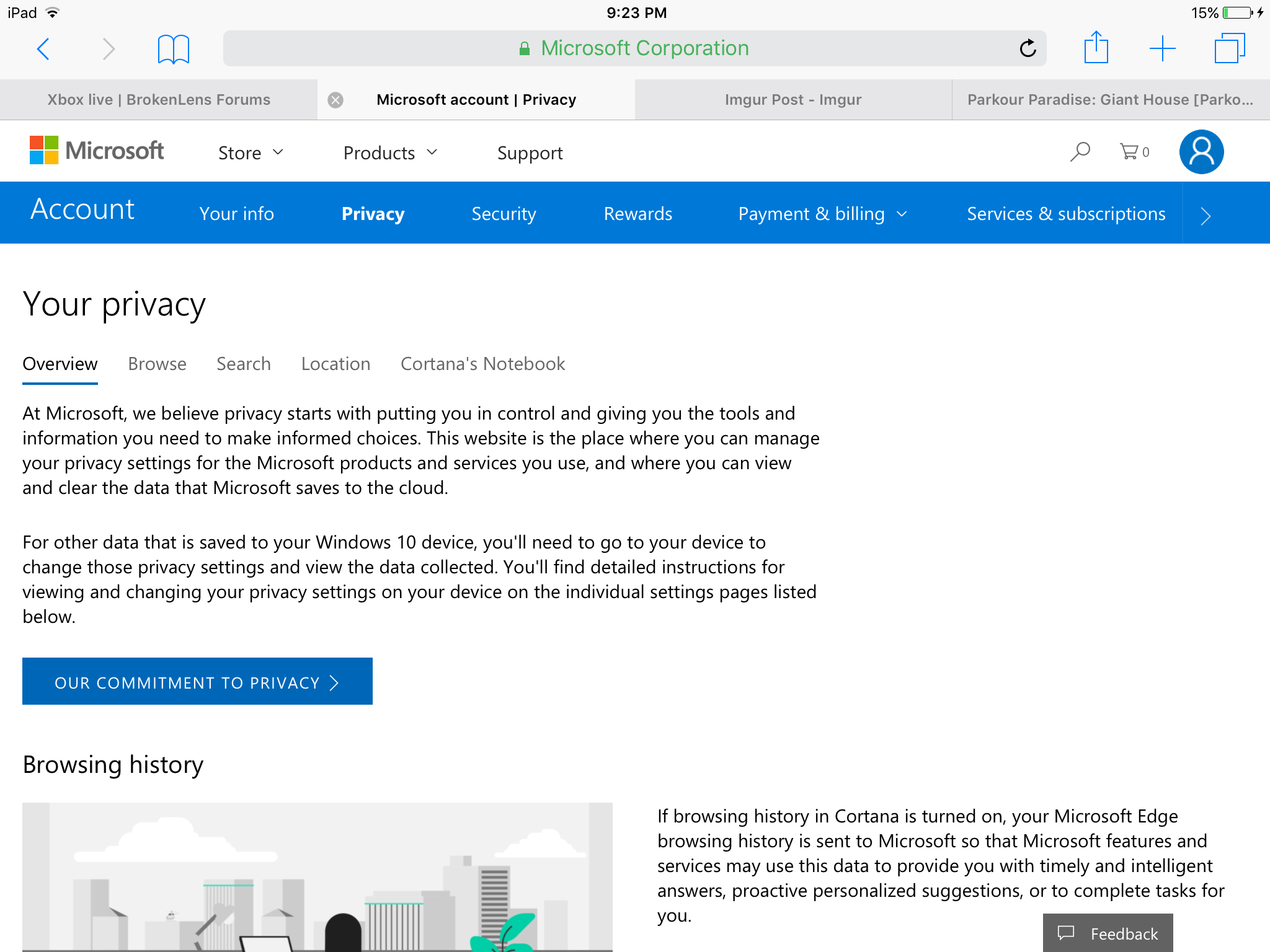This screenshot has width=1270, height=952.
Task: Open the Safari bookmarks book icon
Action: coord(174,49)
